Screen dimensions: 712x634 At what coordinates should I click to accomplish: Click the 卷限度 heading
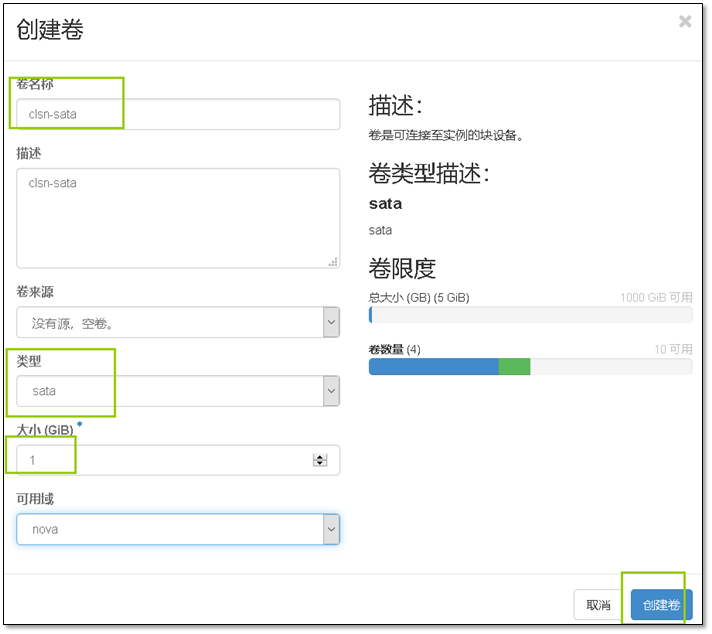click(402, 269)
